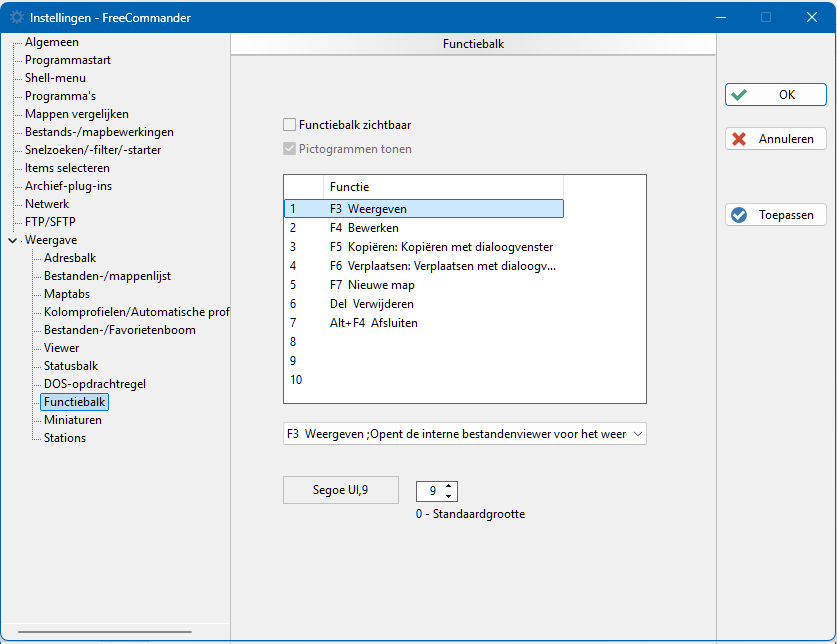Go to Maptabs settings
This screenshot has height=644, width=837.
(x=67, y=294)
